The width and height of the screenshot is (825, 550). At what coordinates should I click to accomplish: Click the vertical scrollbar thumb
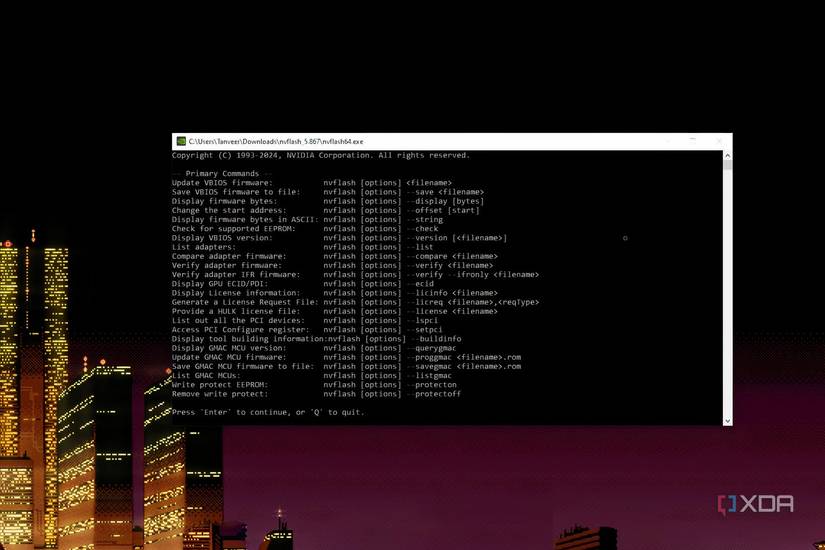pyautogui.click(x=727, y=165)
